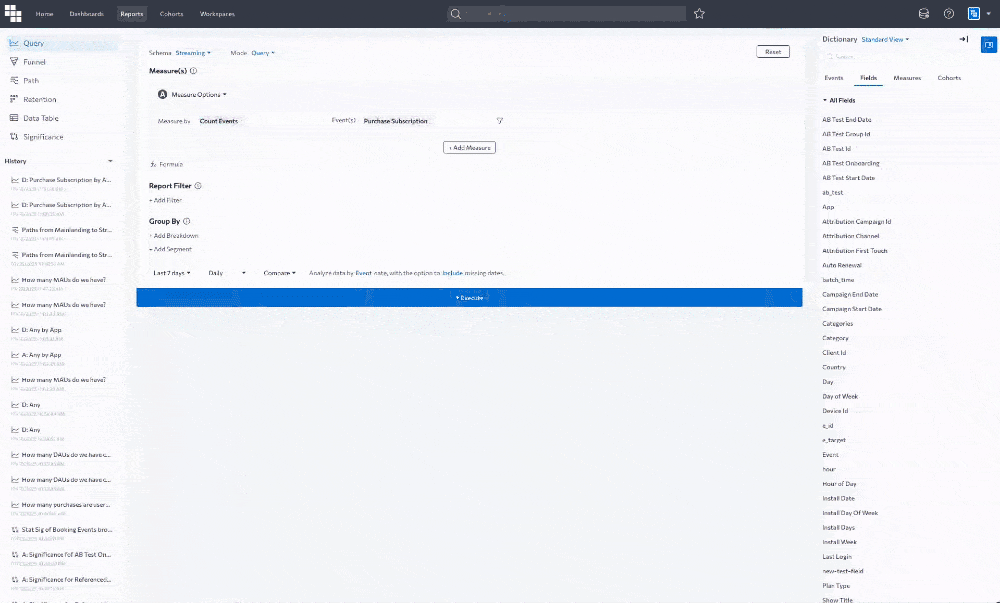
Task: Click the measure A badge icon
Action: tap(162, 94)
